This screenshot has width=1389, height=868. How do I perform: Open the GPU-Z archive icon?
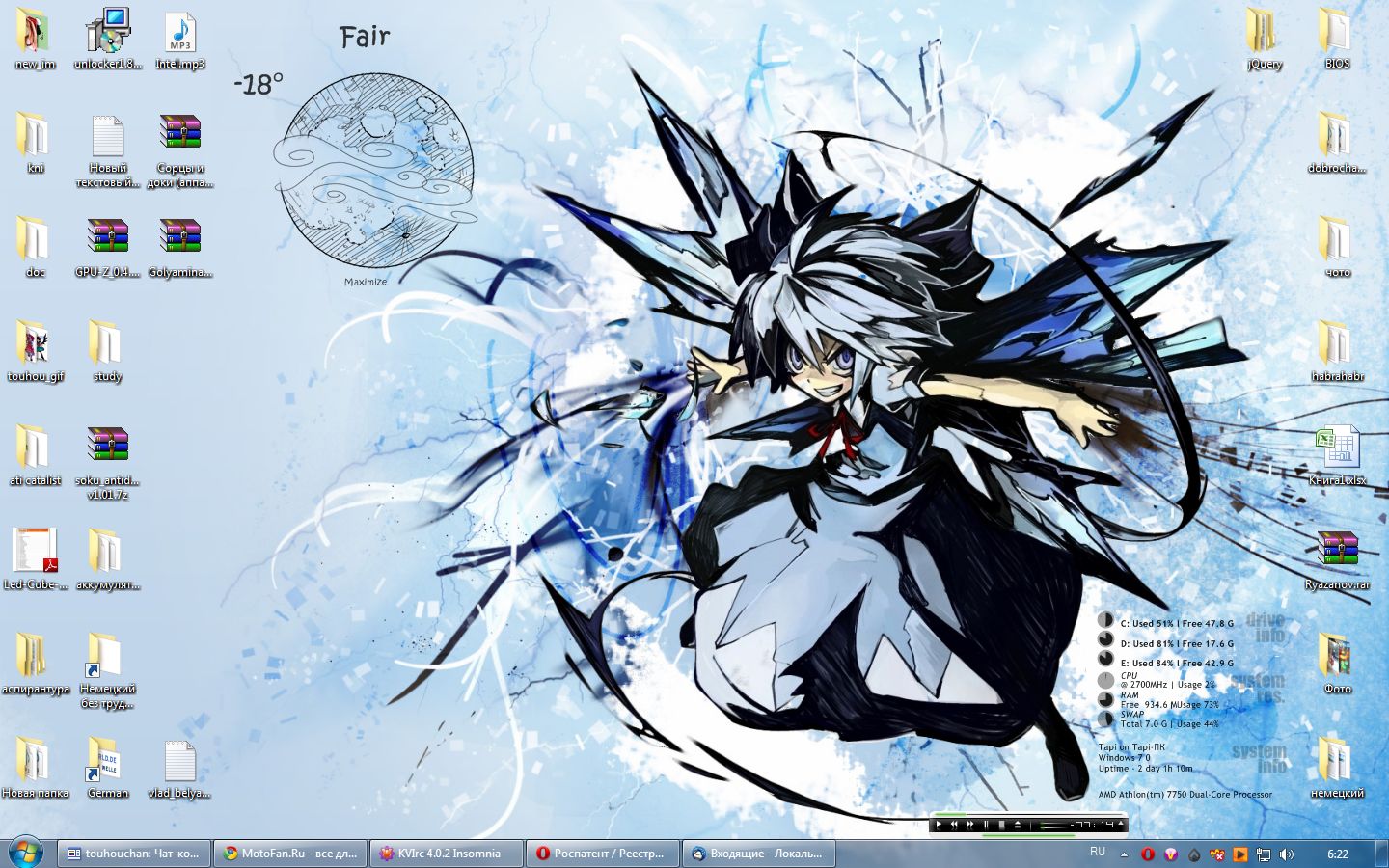[108, 247]
